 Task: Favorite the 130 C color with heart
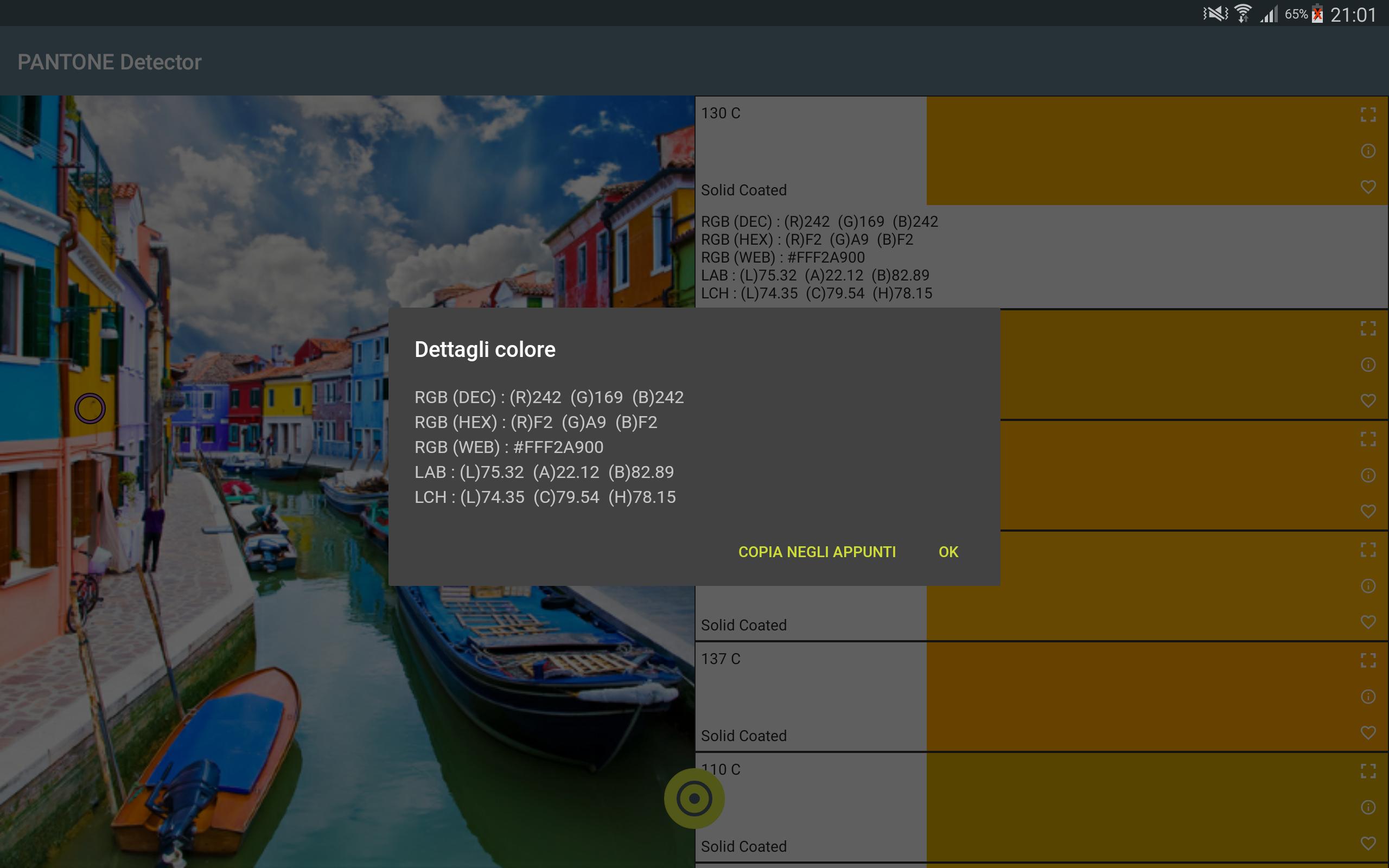[1368, 187]
